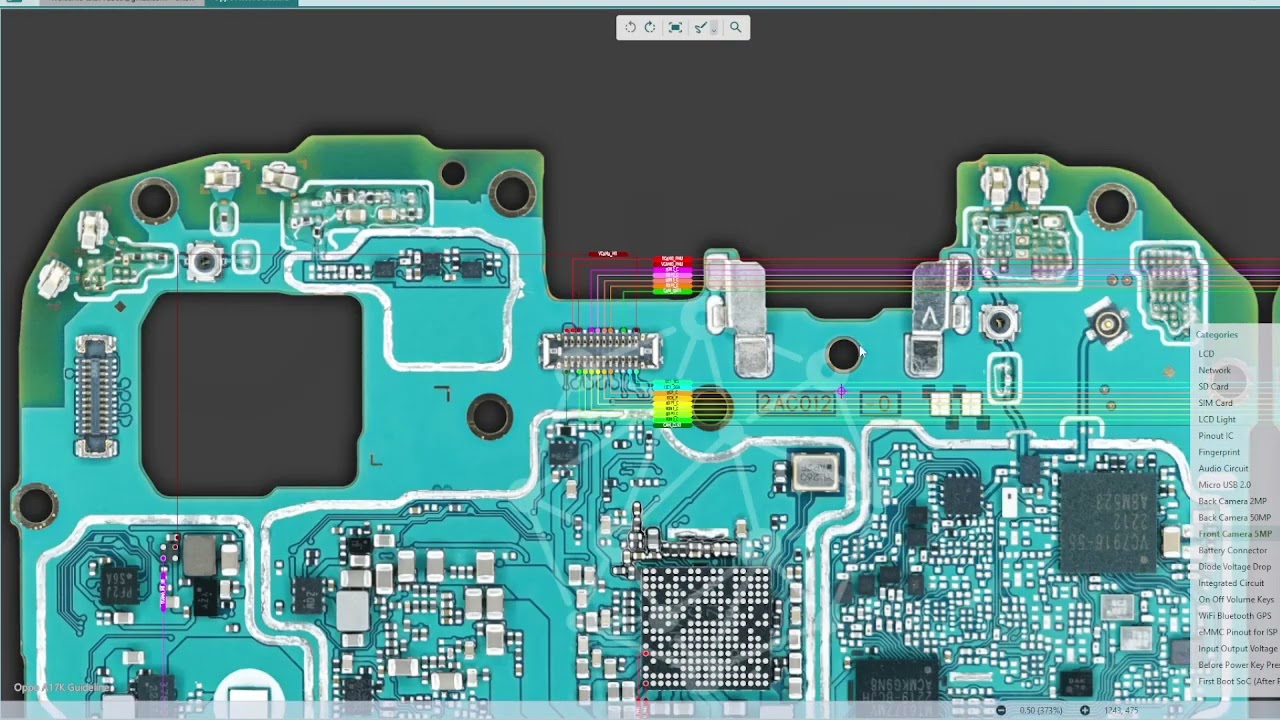
Task: Click the 2AC012 silkscreen label on board
Action: (x=796, y=404)
